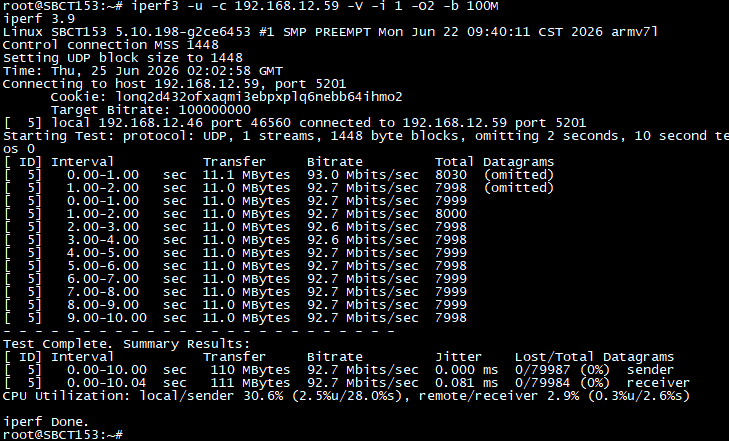Viewport: 729px width, 441px height.
Task: Click 'Test Complete. Summary Results:' line
Action: 126,344
